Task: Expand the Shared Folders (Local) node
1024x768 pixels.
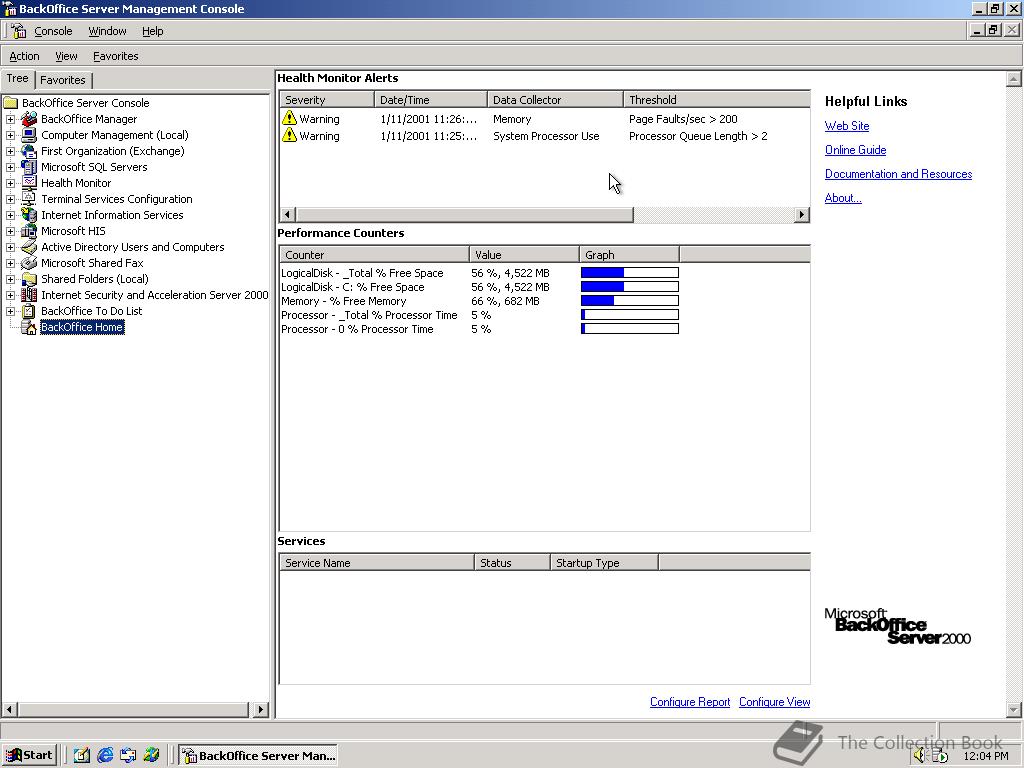Action: [x=10, y=279]
